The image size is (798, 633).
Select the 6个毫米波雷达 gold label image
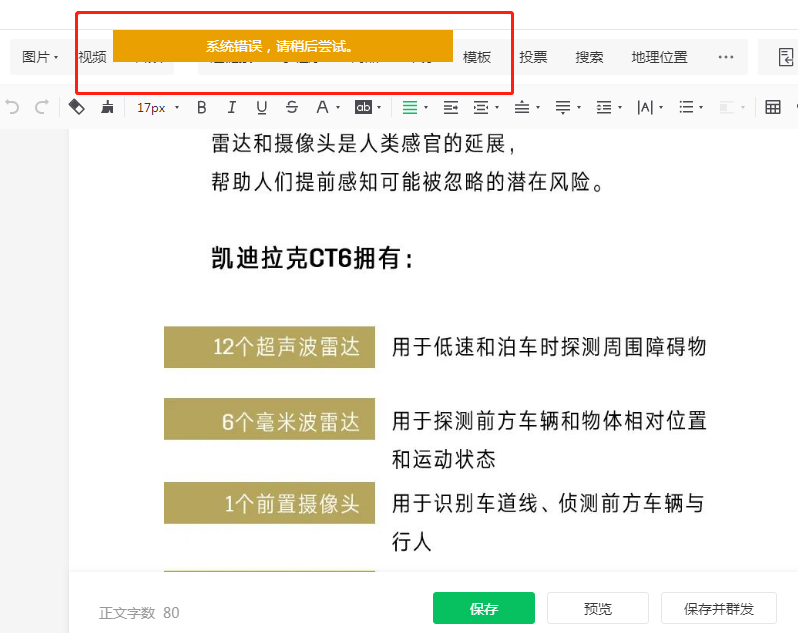point(269,419)
